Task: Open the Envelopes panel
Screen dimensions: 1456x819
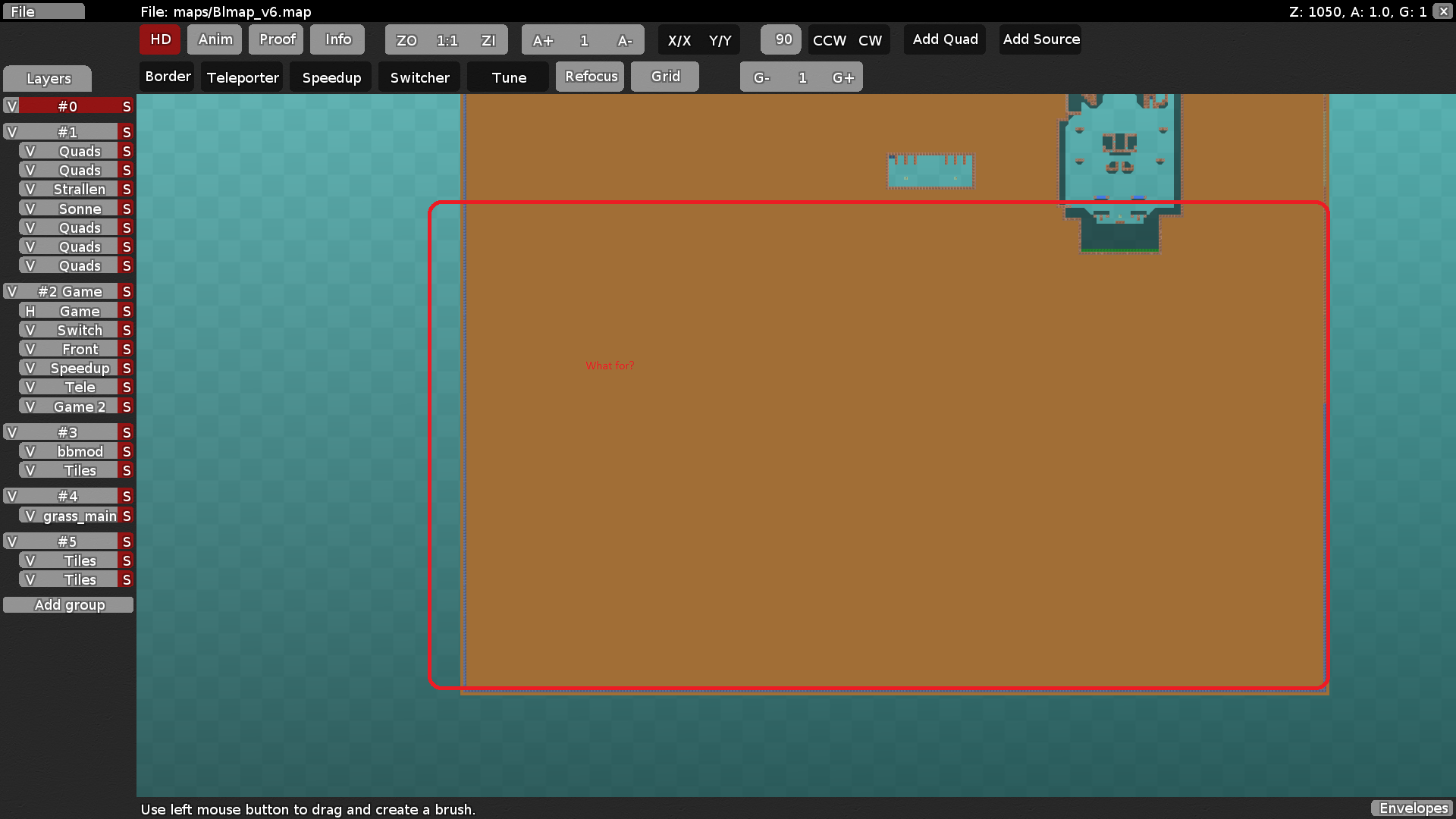Action: click(x=1412, y=808)
